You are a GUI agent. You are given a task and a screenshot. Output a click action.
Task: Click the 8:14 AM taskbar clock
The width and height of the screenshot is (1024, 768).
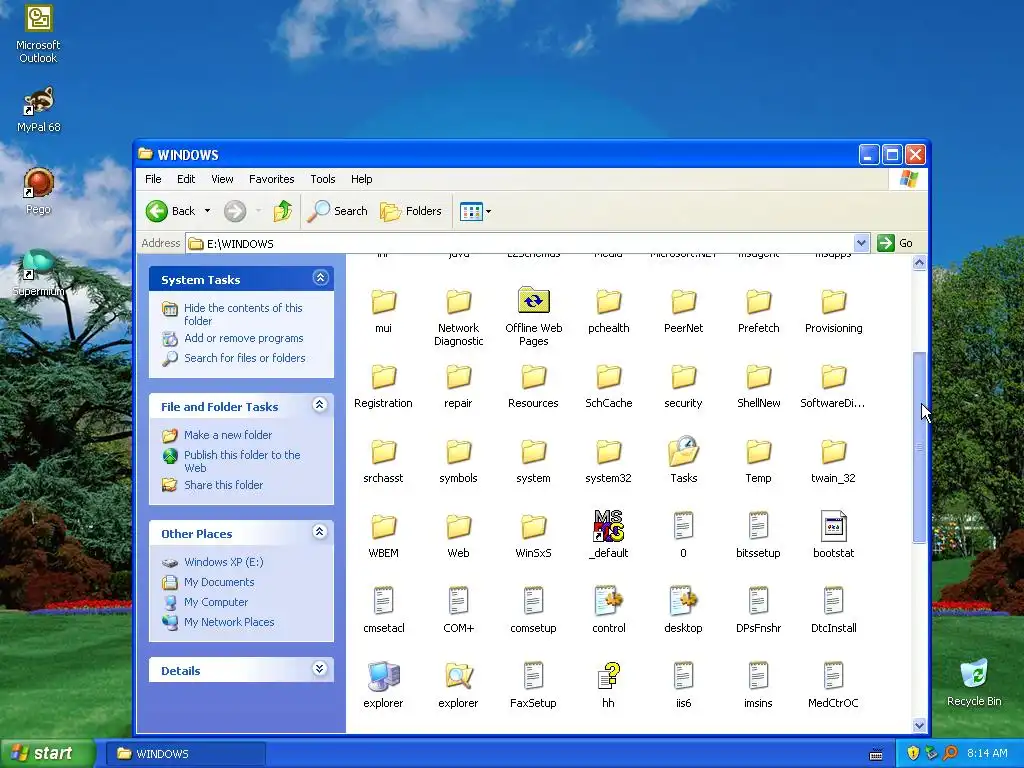tap(987, 754)
